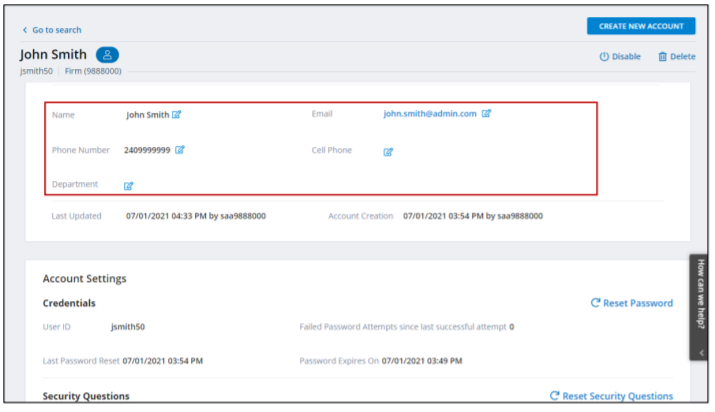Click the John Smith page title
Viewport: 715px width, 412px height.
coord(53,55)
